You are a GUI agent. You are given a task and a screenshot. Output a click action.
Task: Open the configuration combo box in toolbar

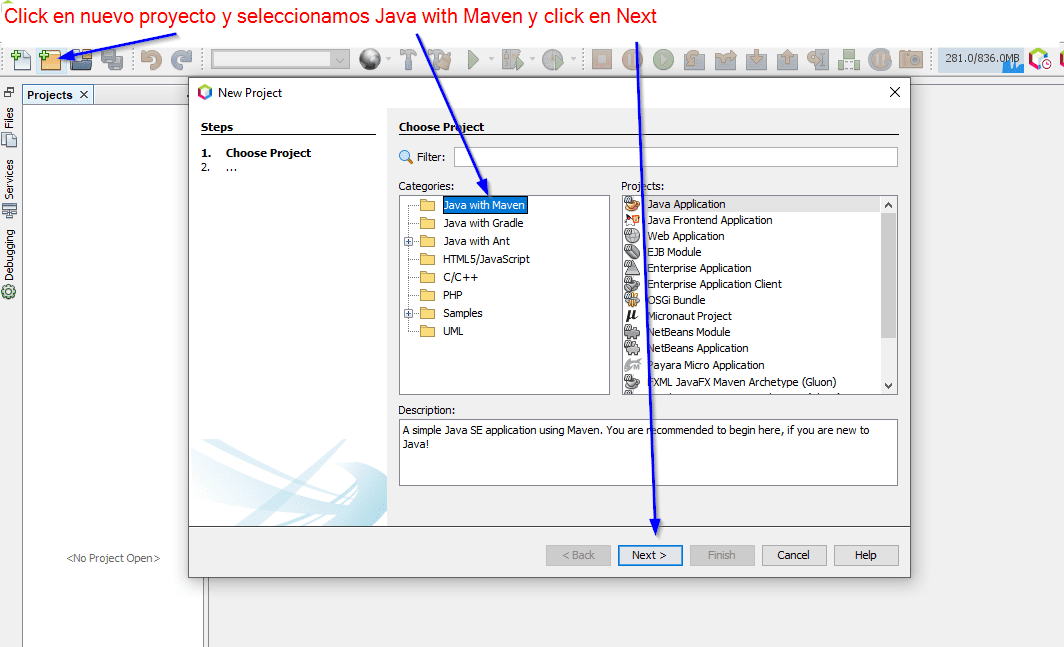(x=281, y=60)
